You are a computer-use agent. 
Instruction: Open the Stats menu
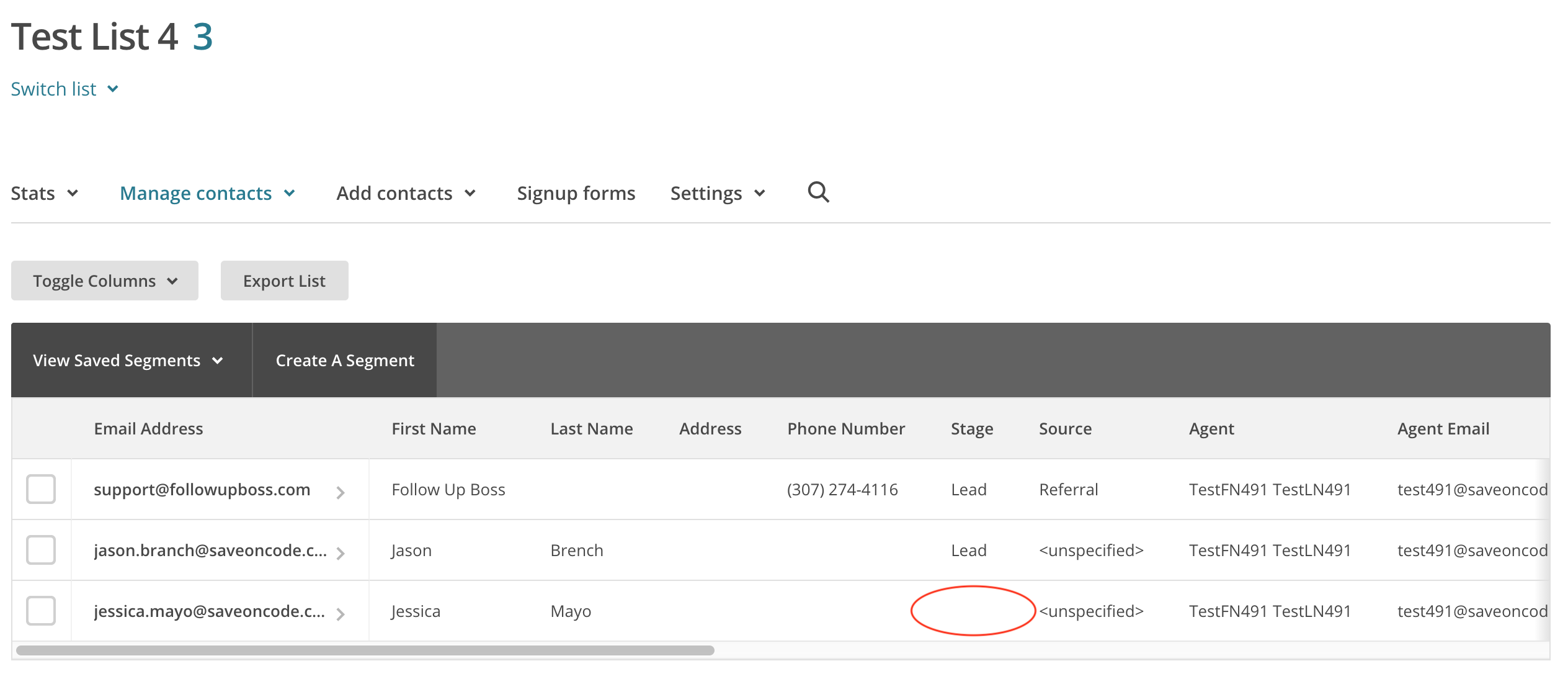tap(45, 194)
